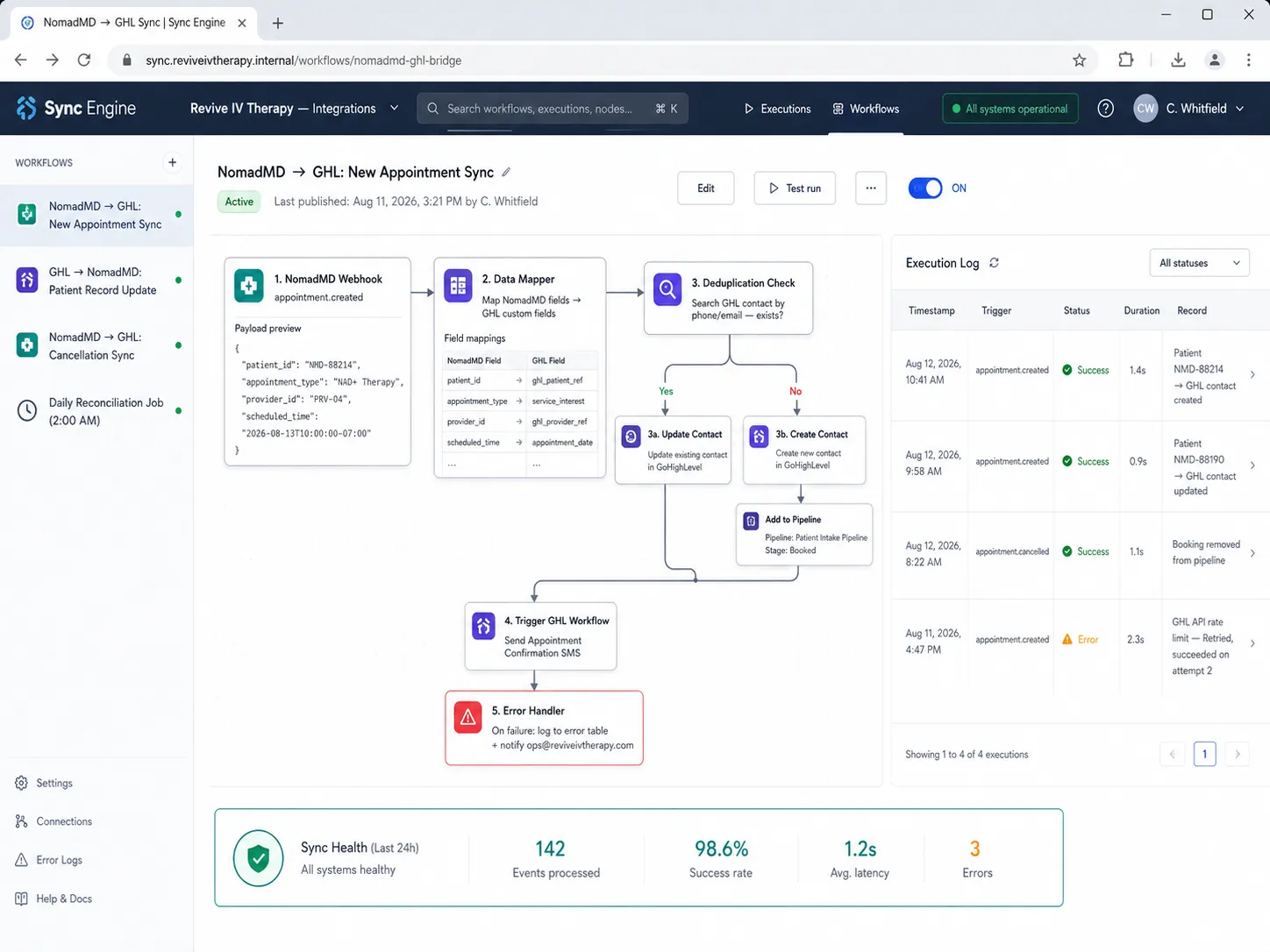Click the Sync Engine logo icon
Viewport: 1270px width, 952px height.
pyautogui.click(x=26, y=108)
